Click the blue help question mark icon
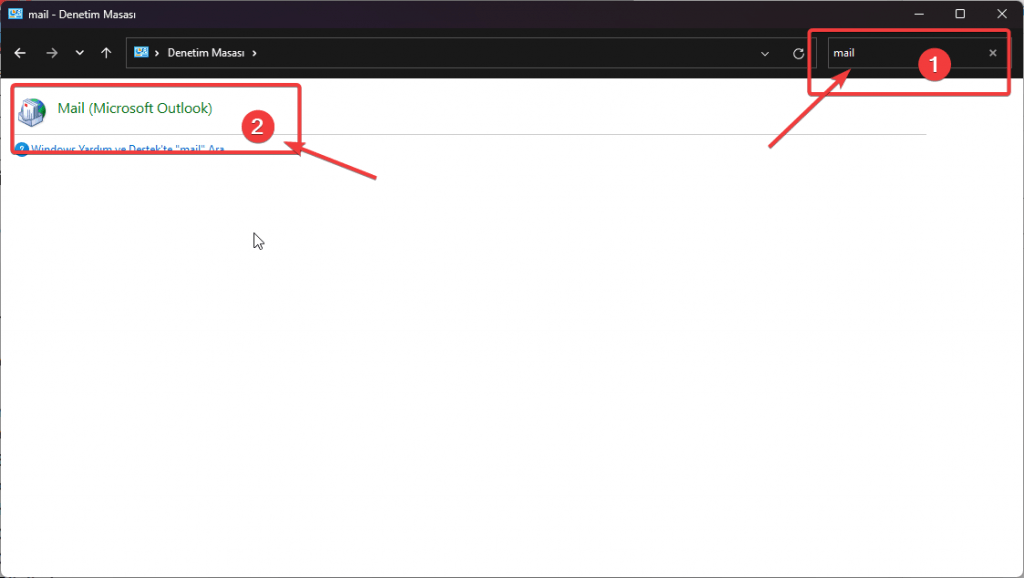Image resolution: width=1024 pixels, height=578 pixels. click(22, 149)
